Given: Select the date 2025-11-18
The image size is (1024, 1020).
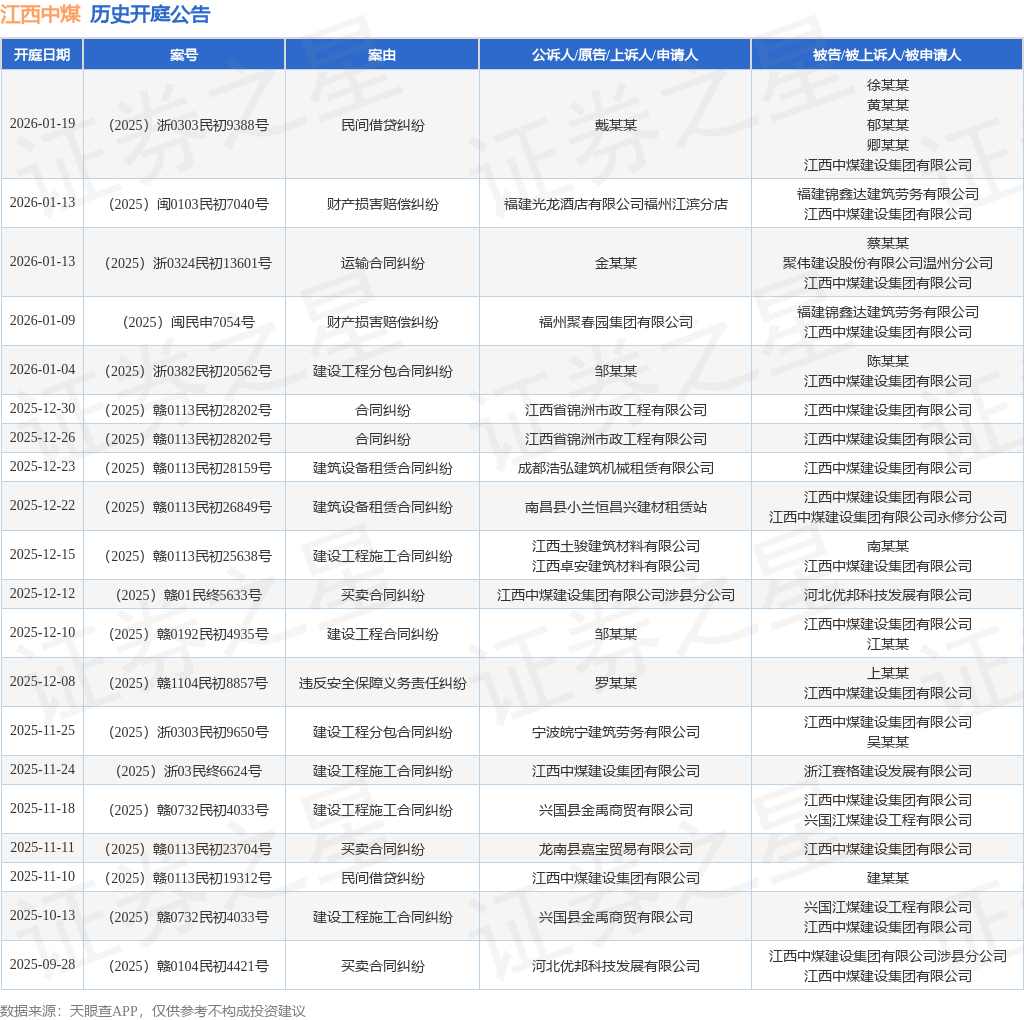Looking at the screenshot, I should pos(42,808).
